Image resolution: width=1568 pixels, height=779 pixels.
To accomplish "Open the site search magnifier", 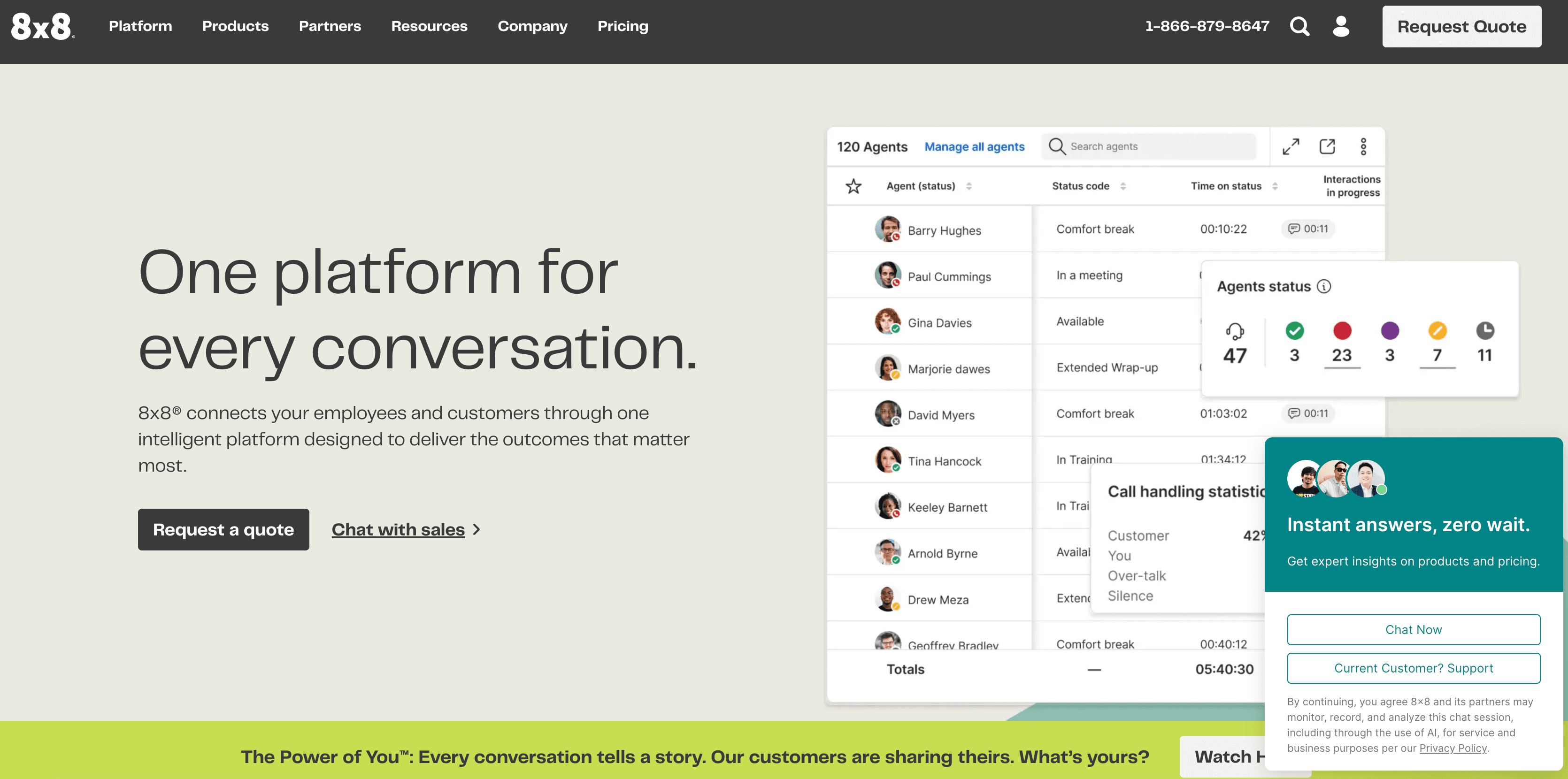I will [1300, 26].
